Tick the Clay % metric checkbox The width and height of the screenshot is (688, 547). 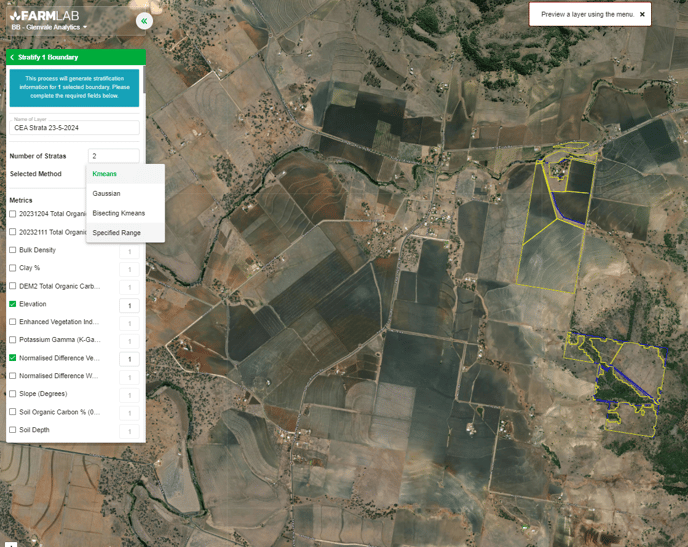point(13,268)
